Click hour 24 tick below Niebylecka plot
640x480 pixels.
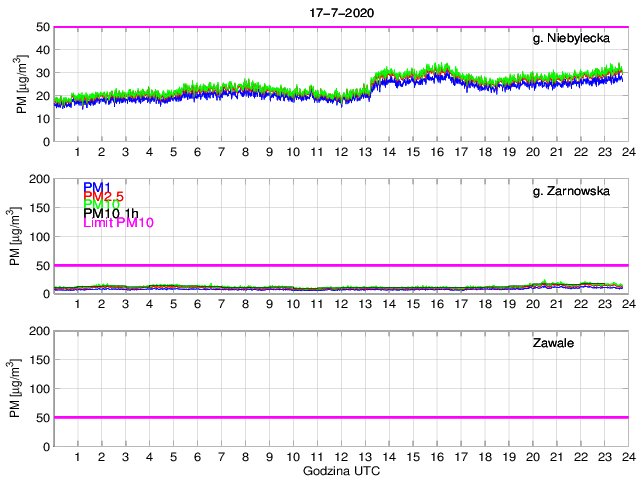point(628,152)
